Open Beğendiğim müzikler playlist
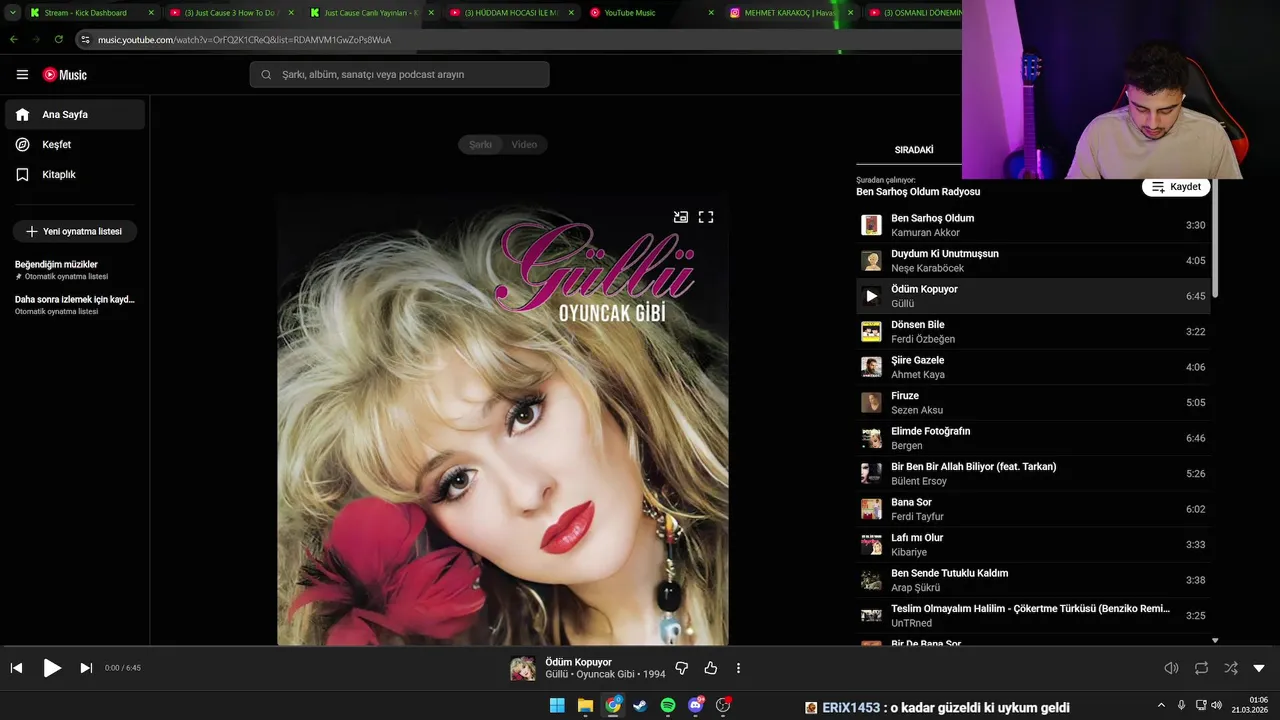The height and width of the screenshot is (720, 1280). coord(75,270)
